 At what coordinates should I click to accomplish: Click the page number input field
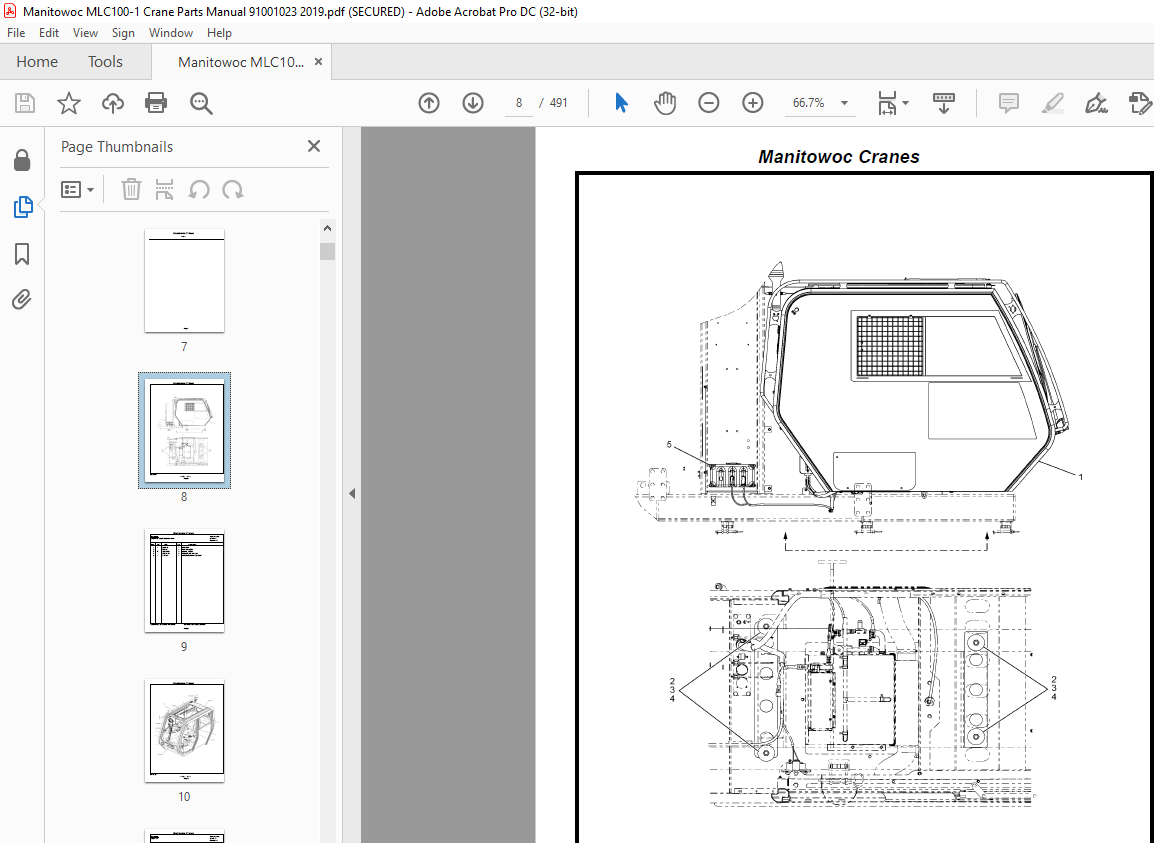point(519,103)
